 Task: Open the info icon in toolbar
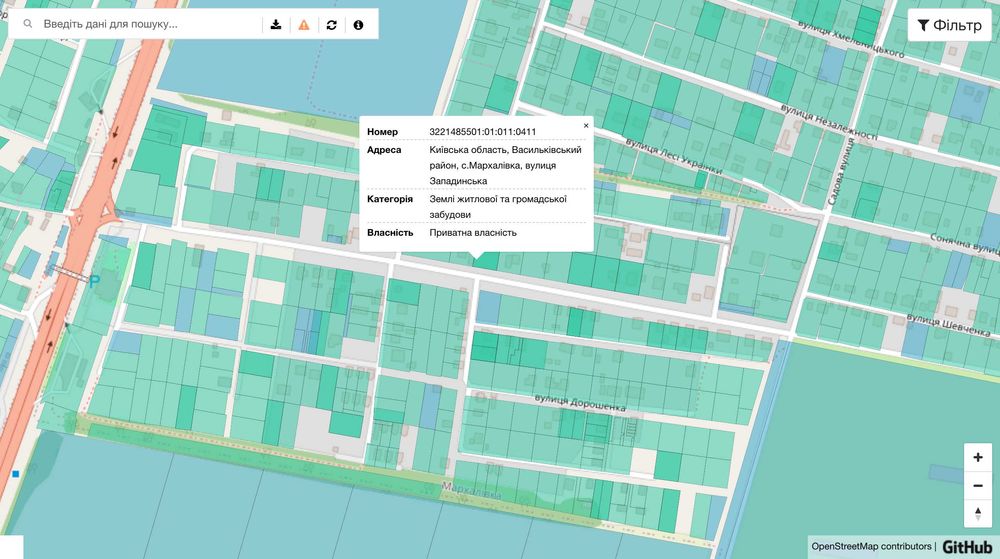point(358,24)
